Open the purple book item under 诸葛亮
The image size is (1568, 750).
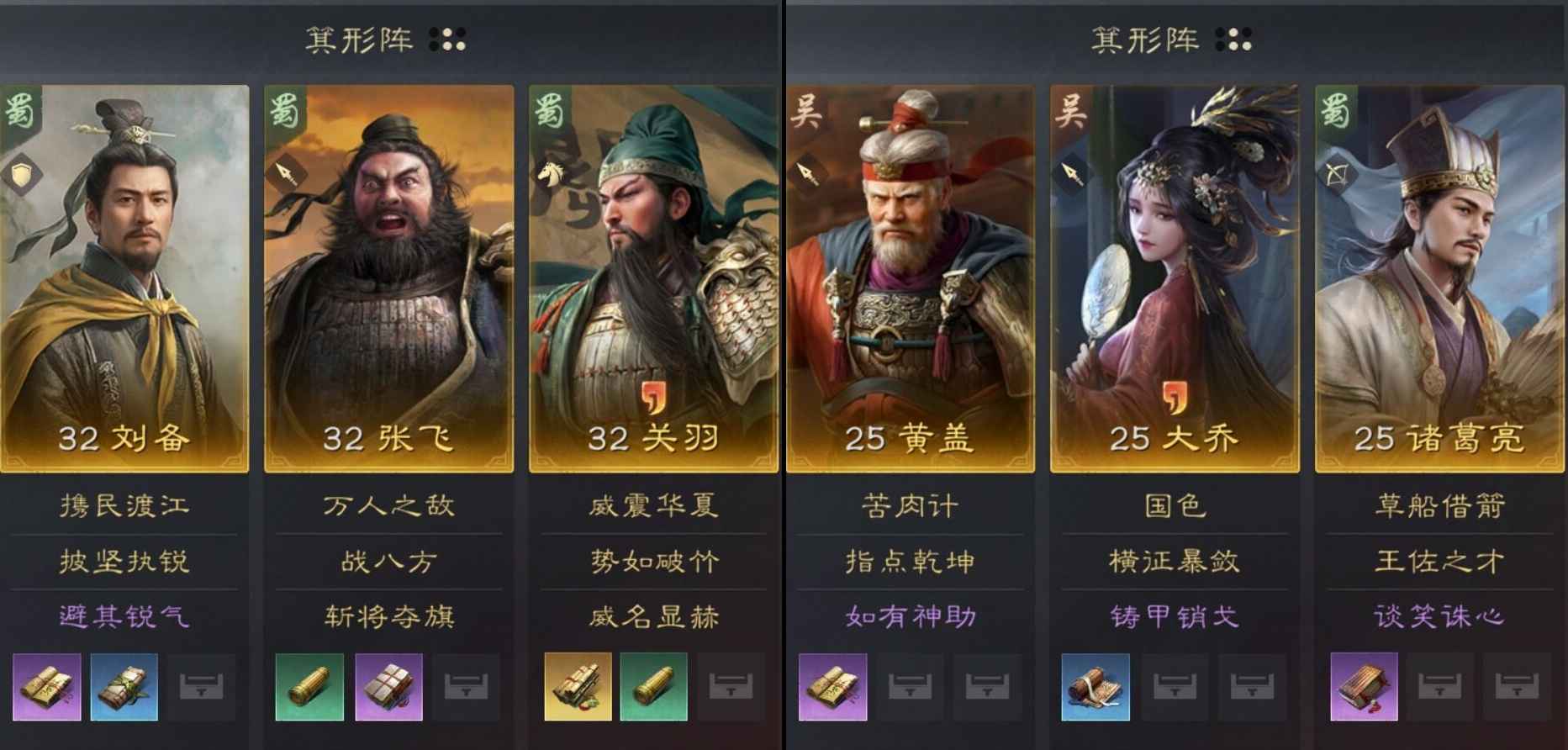1364,687
